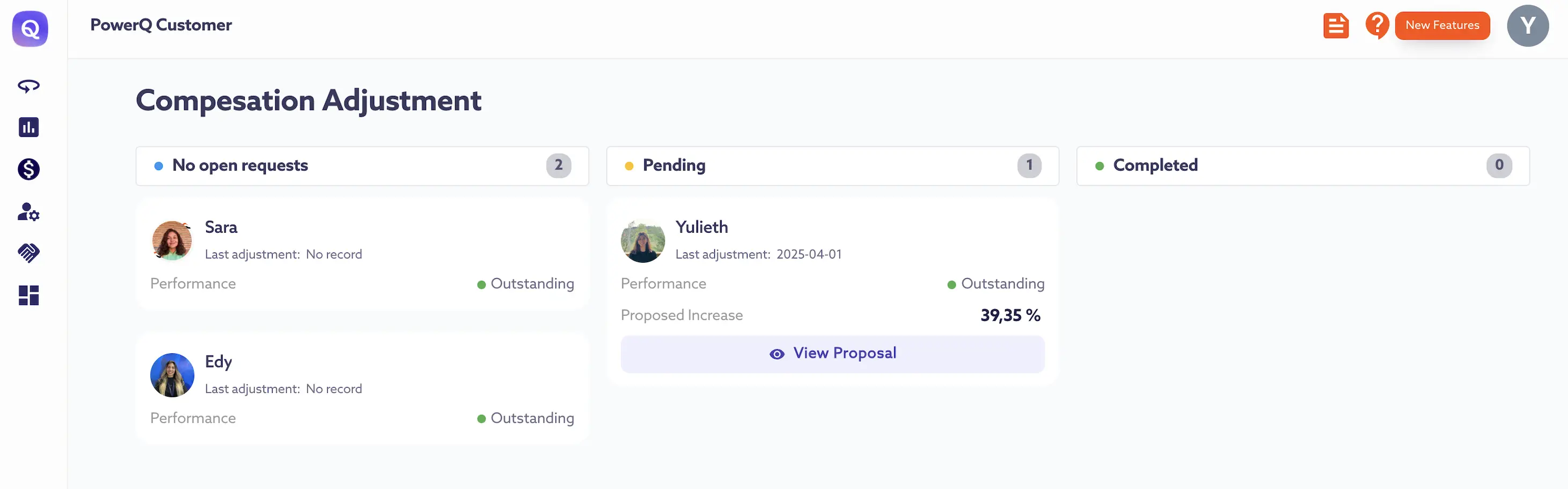Open Edy's profile photo
The height and width of the screenshot is (489, 1568).
[x=172, y=375]
